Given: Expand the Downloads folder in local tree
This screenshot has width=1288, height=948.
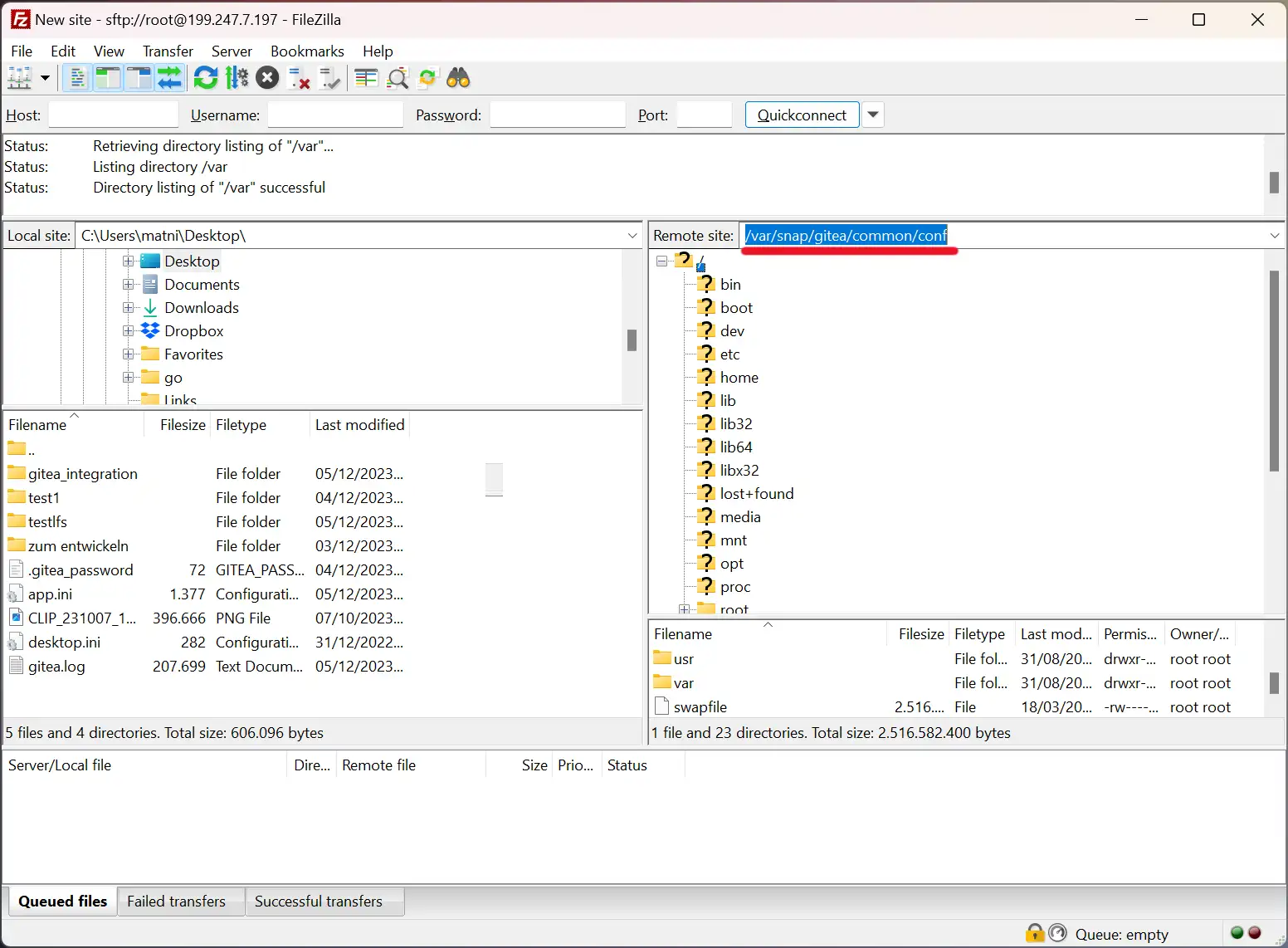Looking at the screenshot, I should [x=127, y=307].
